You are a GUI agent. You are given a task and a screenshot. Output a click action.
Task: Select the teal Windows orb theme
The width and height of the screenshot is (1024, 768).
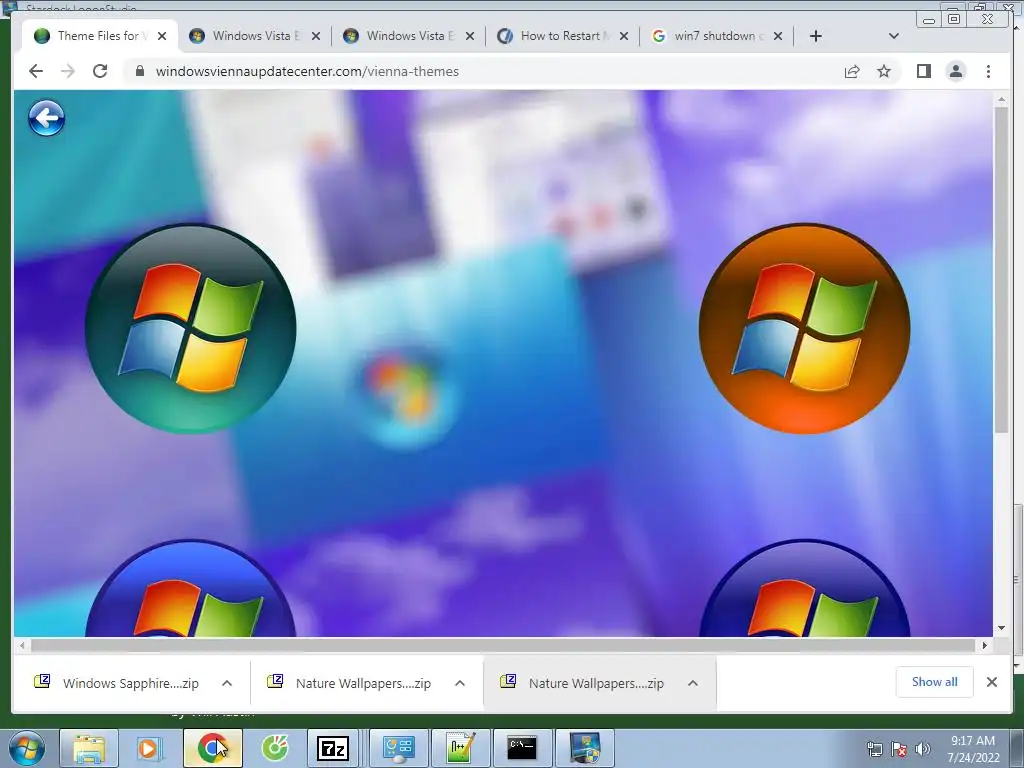191,328
